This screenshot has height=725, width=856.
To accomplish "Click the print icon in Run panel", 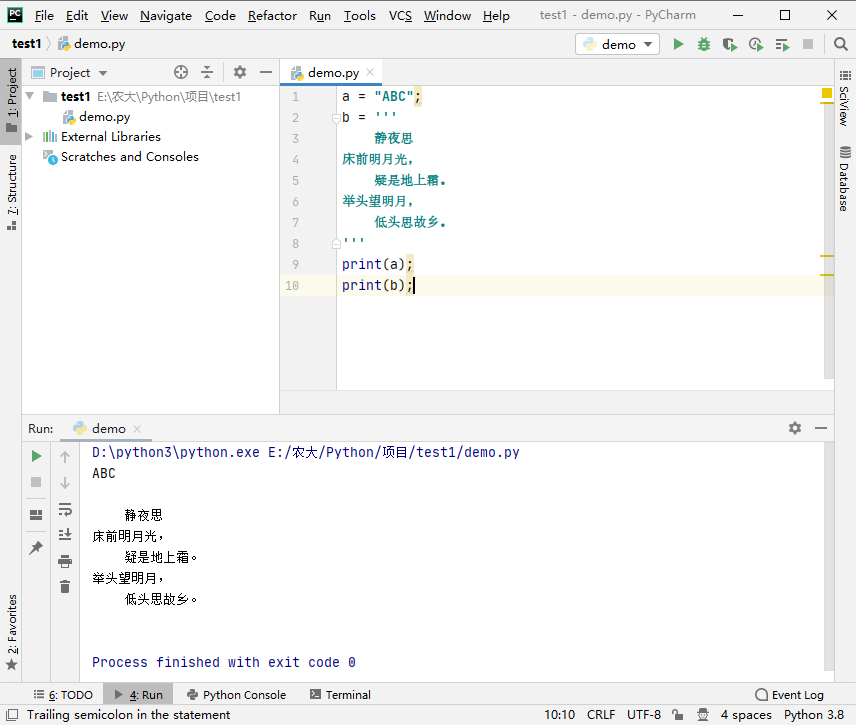I will (x=65, y=561).
